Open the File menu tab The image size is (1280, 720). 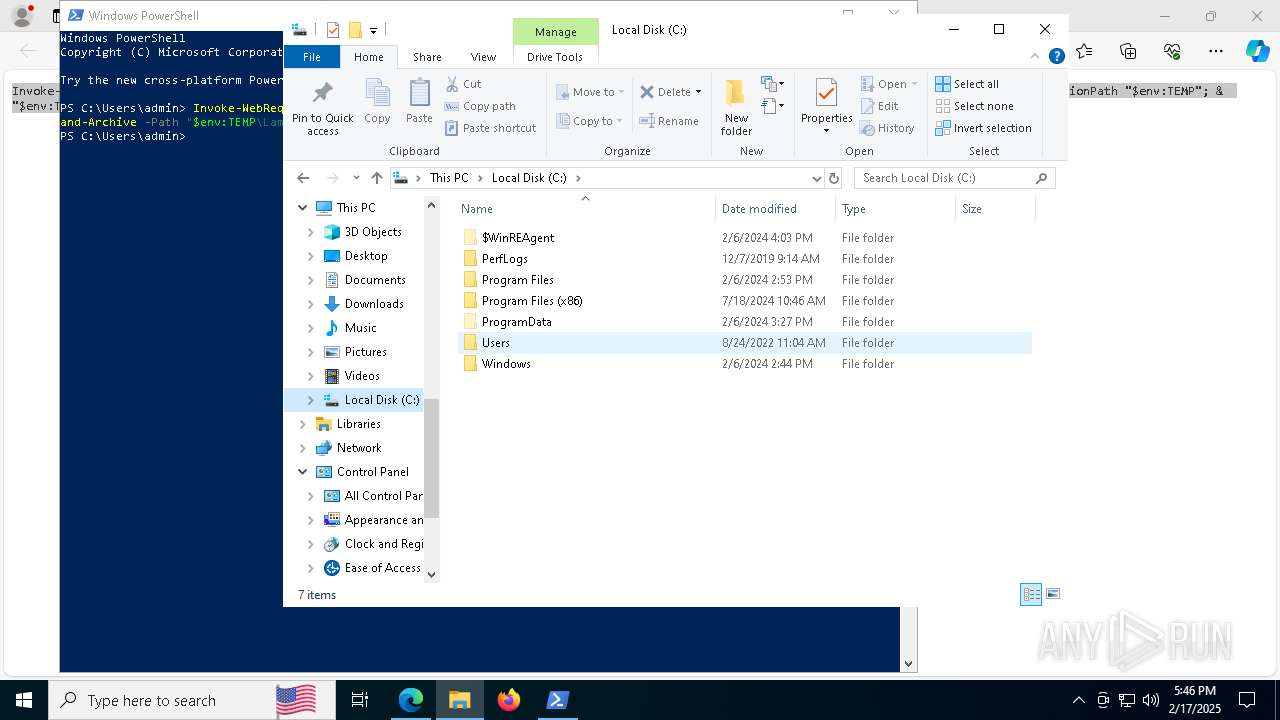point(312,57)
